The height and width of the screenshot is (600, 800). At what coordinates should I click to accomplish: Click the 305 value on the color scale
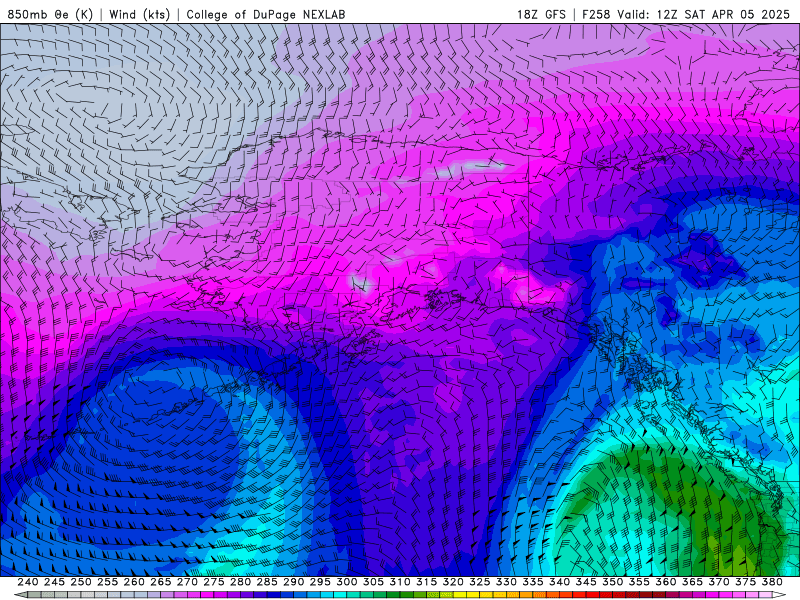[373, 582]
